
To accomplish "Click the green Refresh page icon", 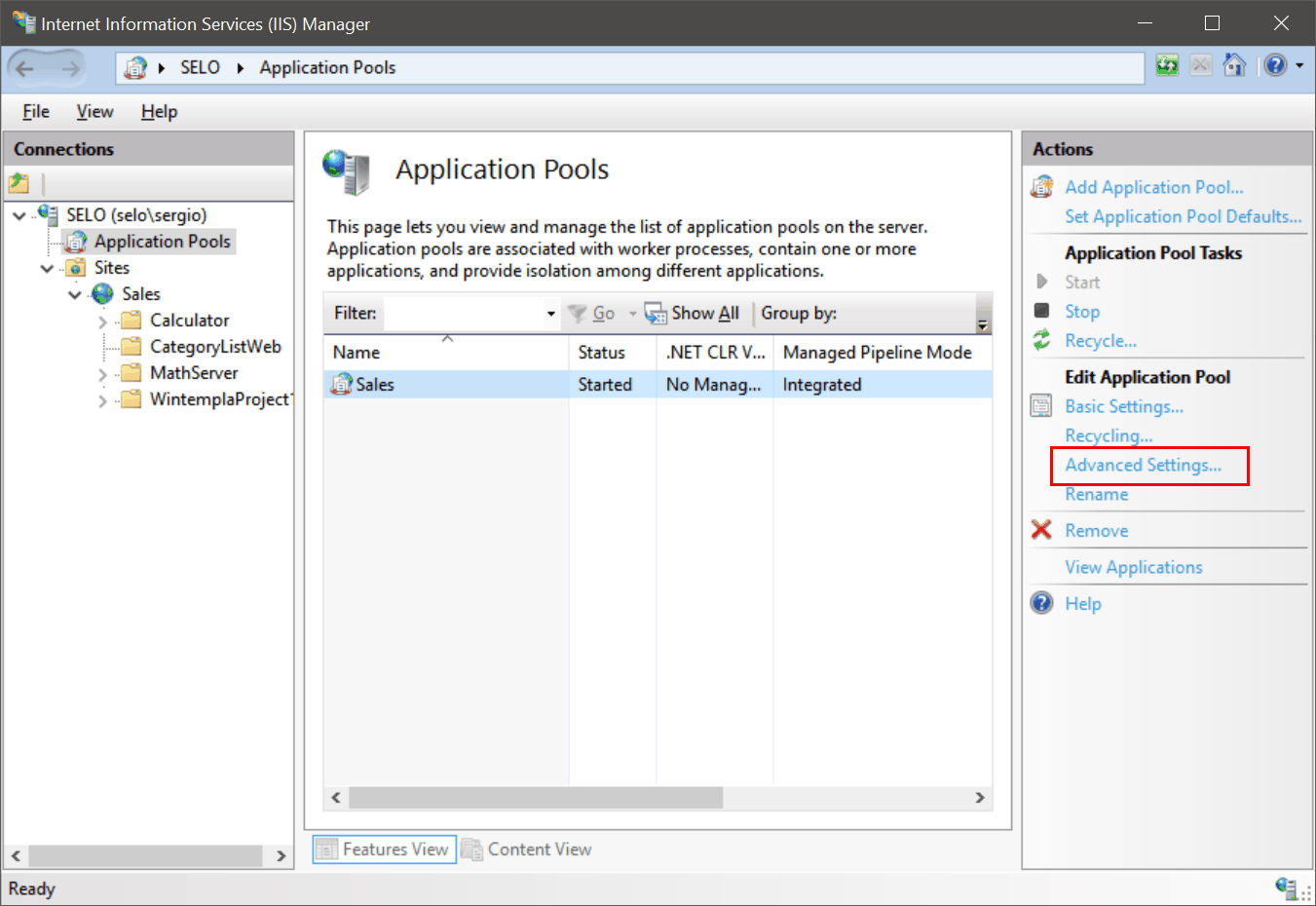I will pyautogui.click(x=1167, y=65).
